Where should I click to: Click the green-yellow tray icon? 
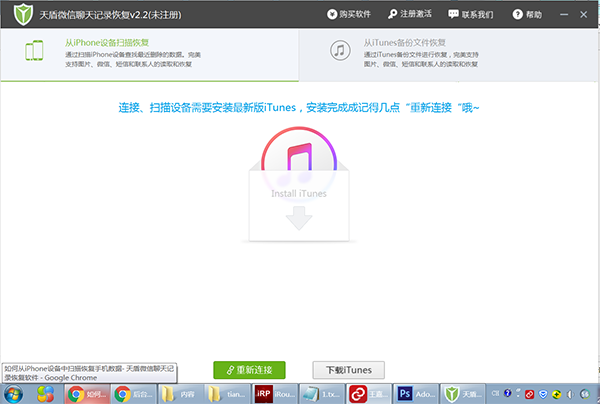tap(556, 394)
